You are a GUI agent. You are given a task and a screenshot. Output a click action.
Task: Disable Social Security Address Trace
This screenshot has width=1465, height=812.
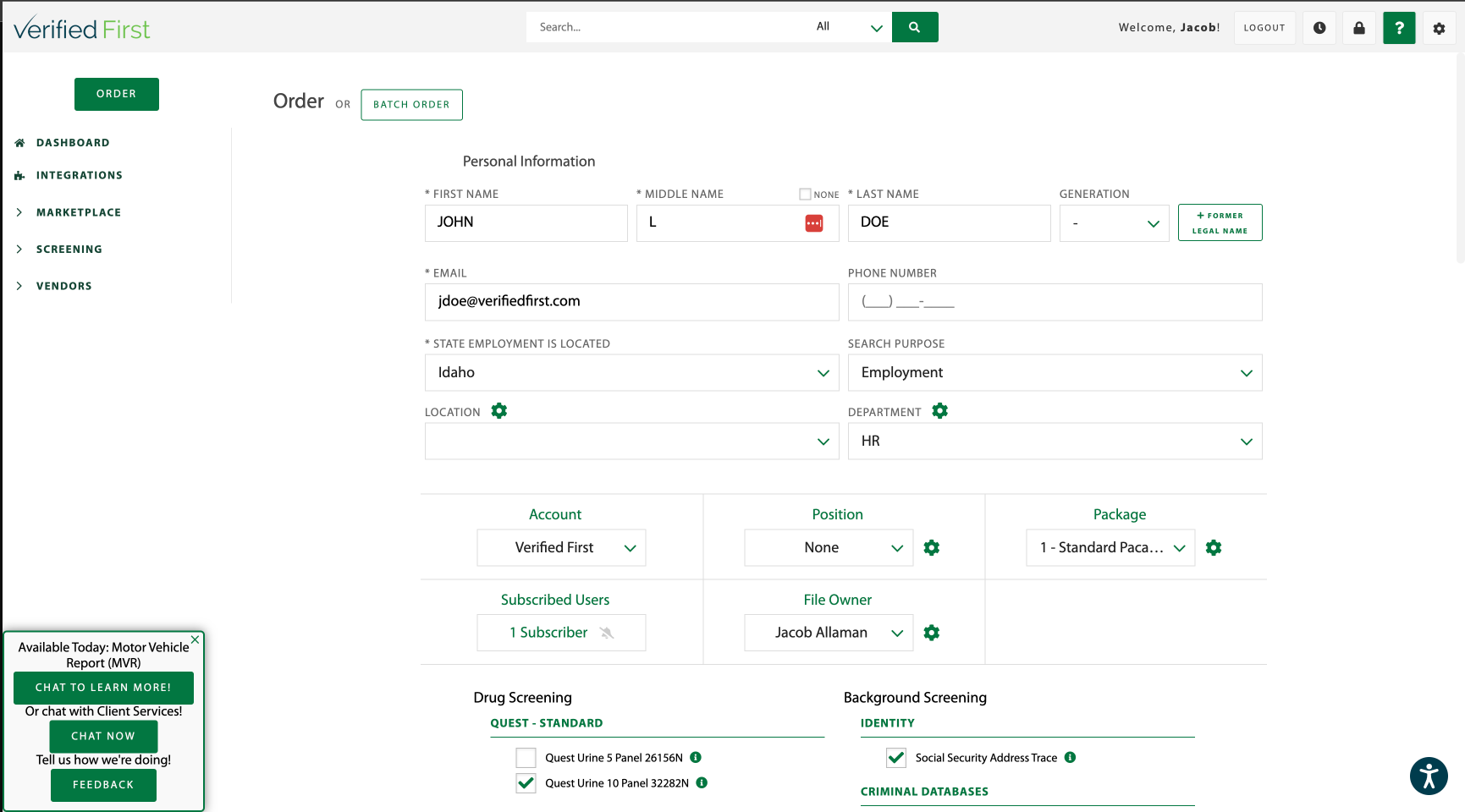click(895, 757)
